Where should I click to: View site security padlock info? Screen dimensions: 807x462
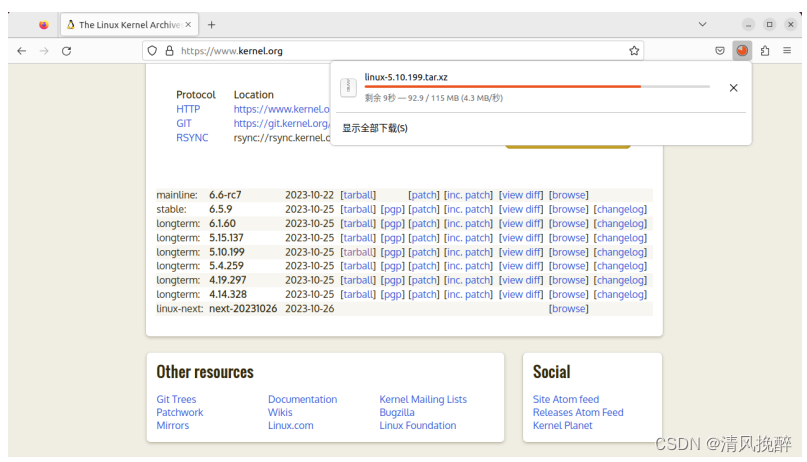[169, 51]
